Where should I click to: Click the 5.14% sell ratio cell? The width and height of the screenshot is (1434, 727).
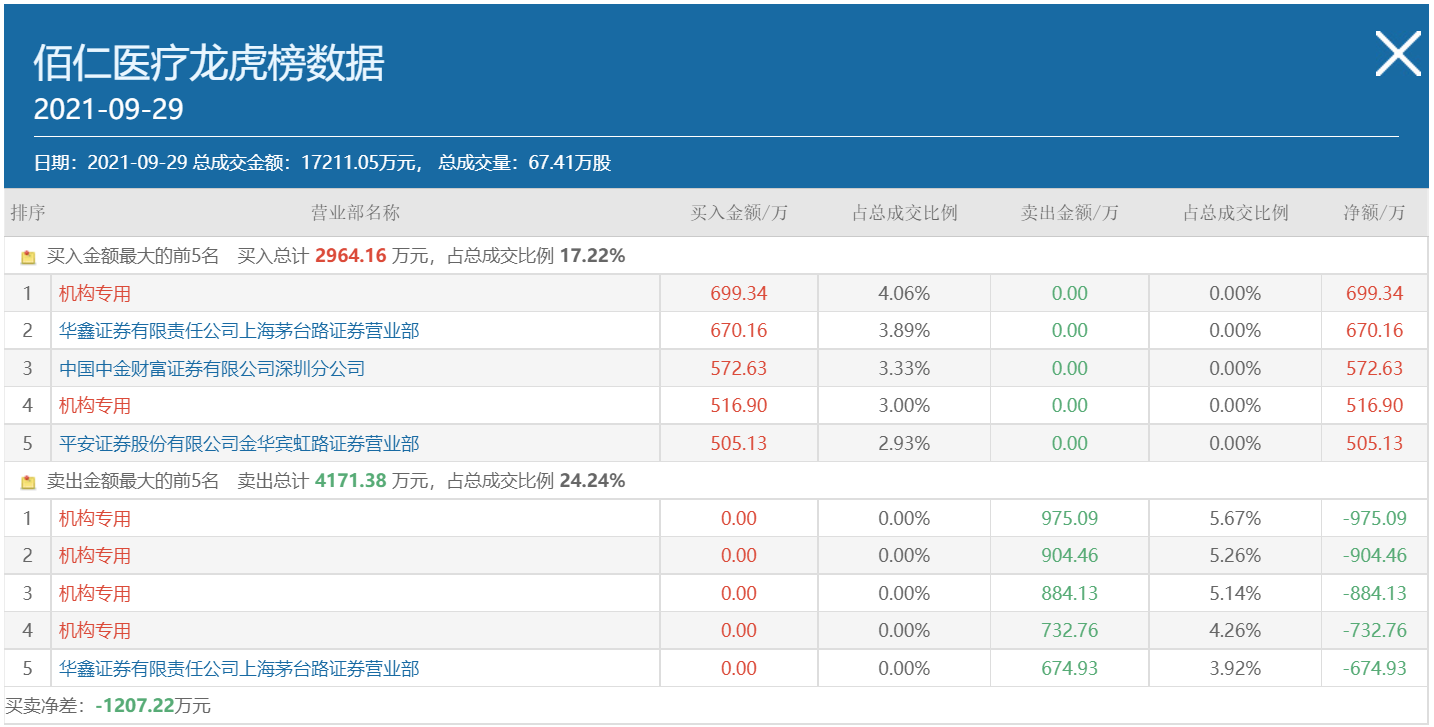pyautogui.click(x=1235, y=594)
